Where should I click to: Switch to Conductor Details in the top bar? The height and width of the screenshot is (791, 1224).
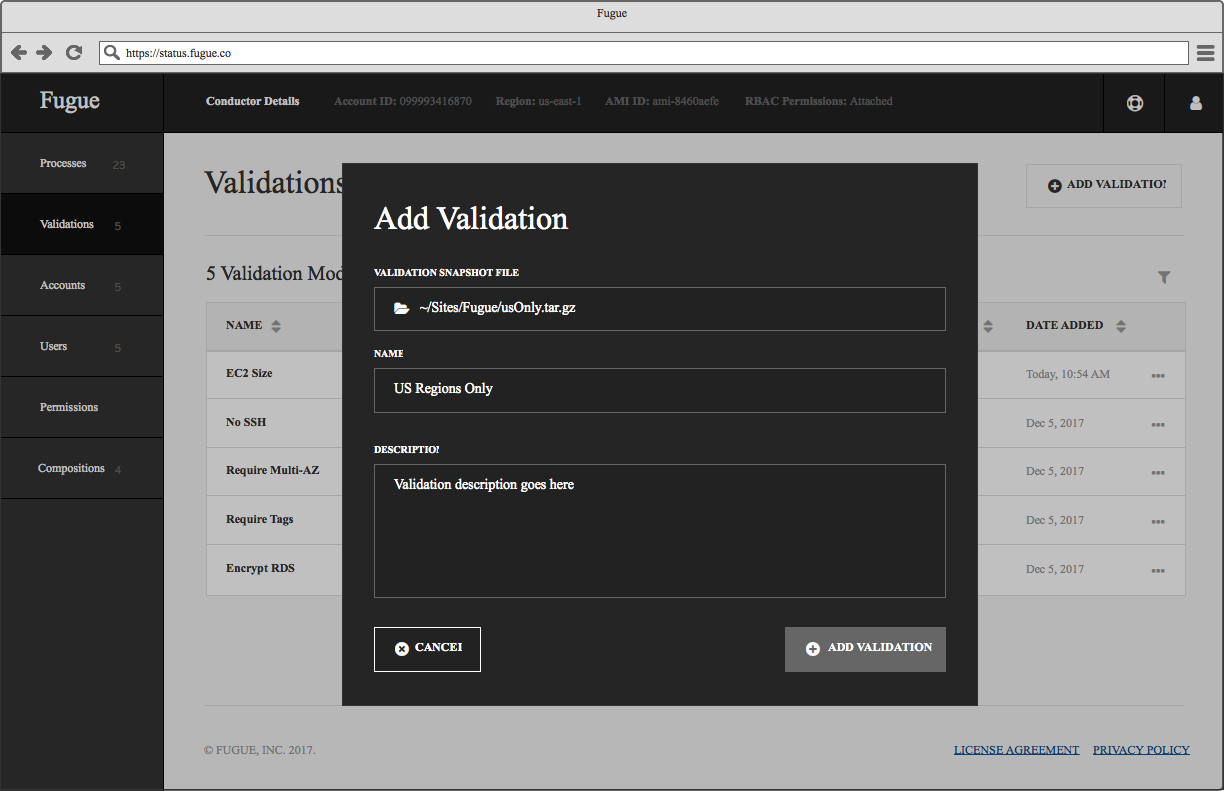(252, 101)
